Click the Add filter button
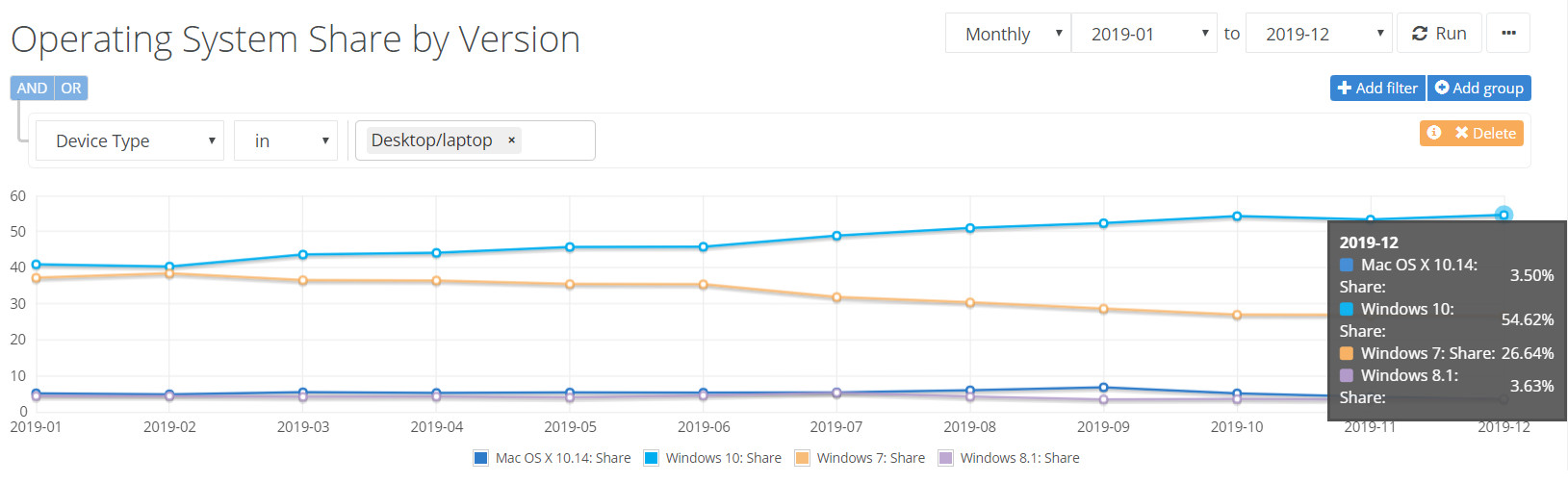This screenshot has width=1568, height=483. click(1377, 88)
